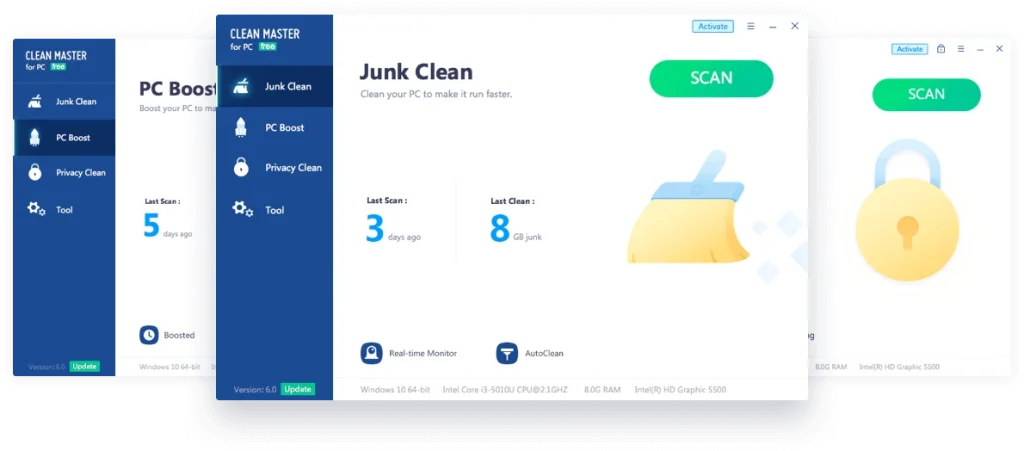The height and width of the screenshot is (451, 1024).
Task: Select PC Boost in left back window
Action: click(x=64, y=138)
